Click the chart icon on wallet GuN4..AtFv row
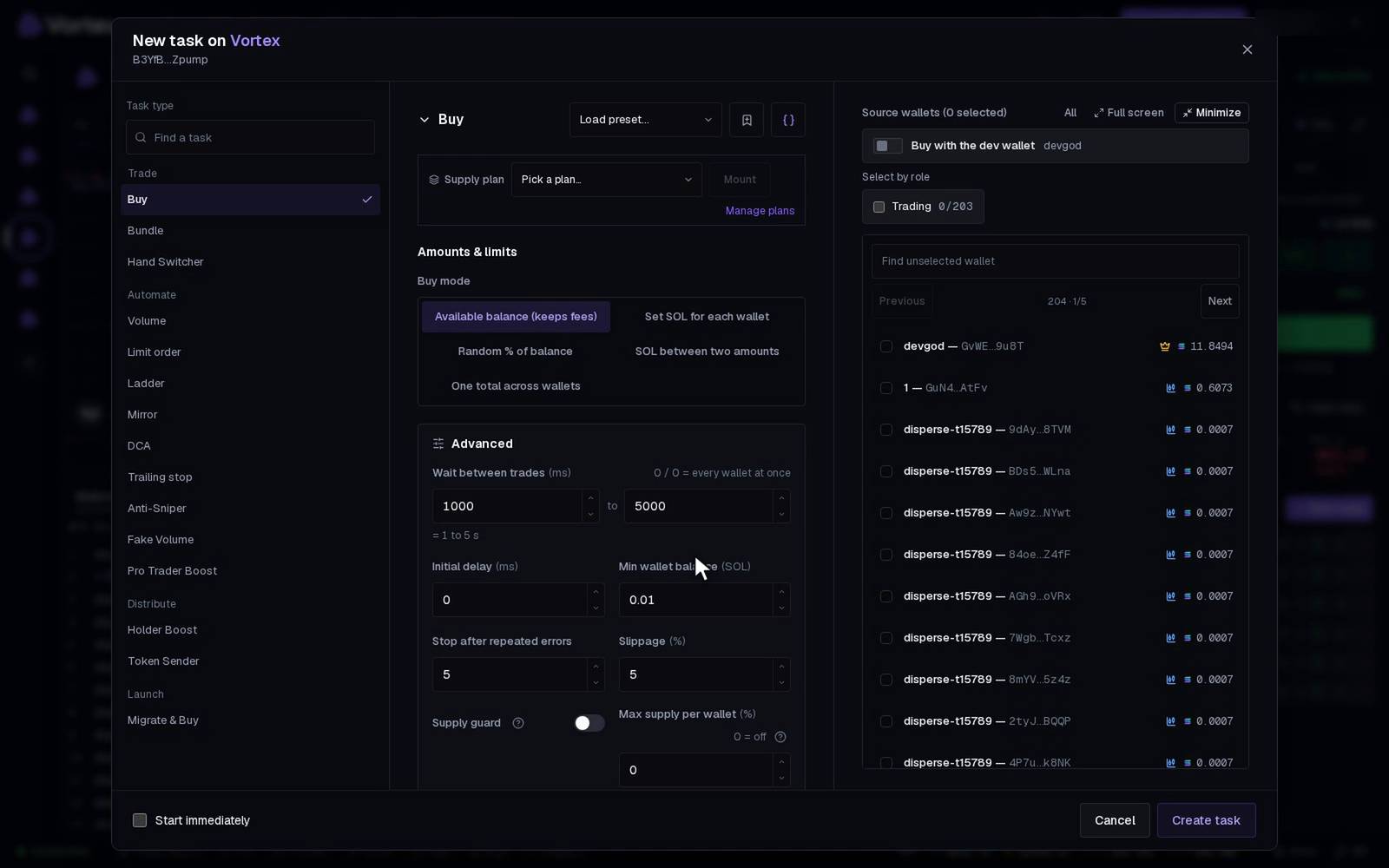 [x=1170, y=388]
